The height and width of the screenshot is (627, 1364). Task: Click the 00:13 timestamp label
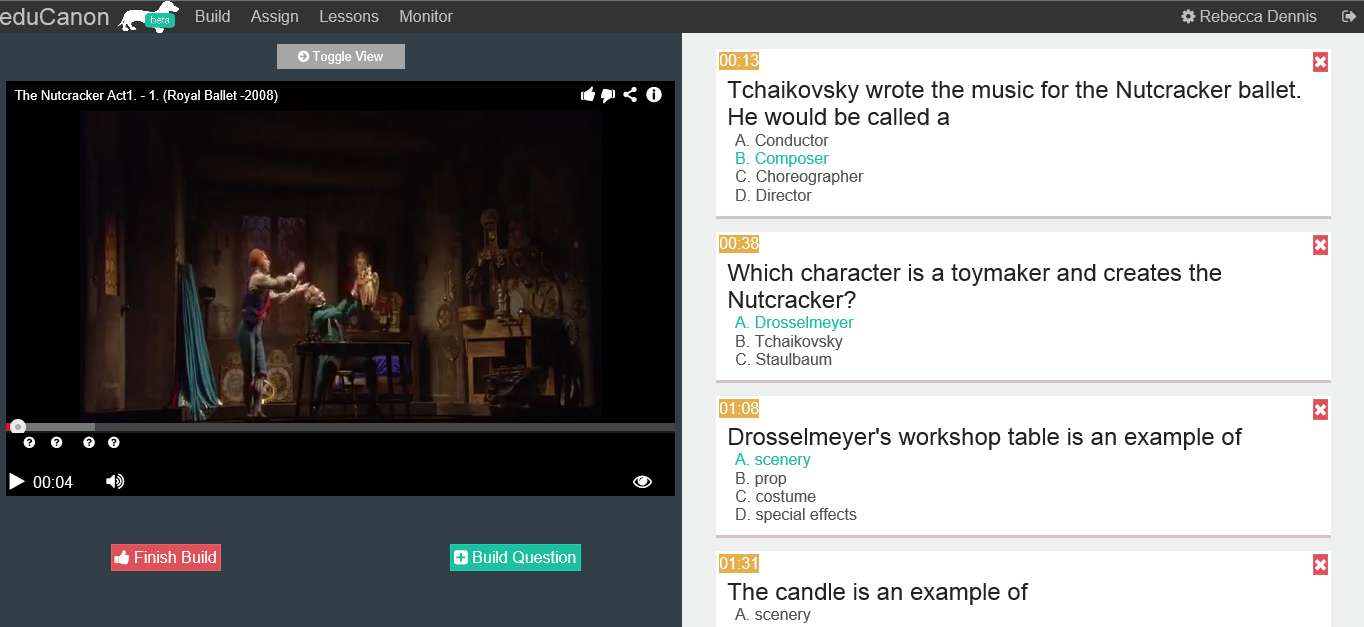click(x=739, y=61)
